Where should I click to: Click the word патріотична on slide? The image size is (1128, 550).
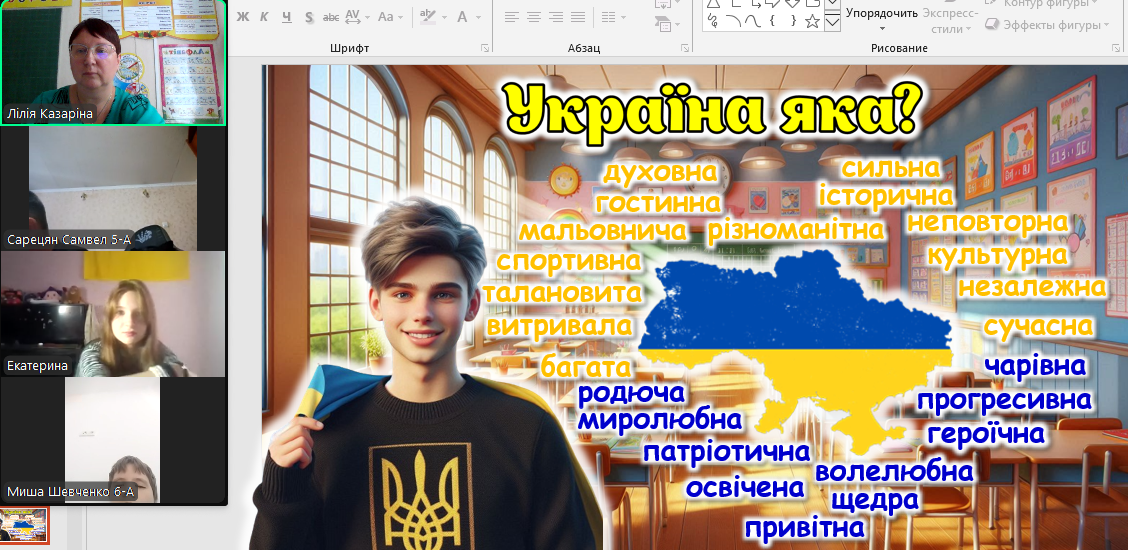click(727, 452)
